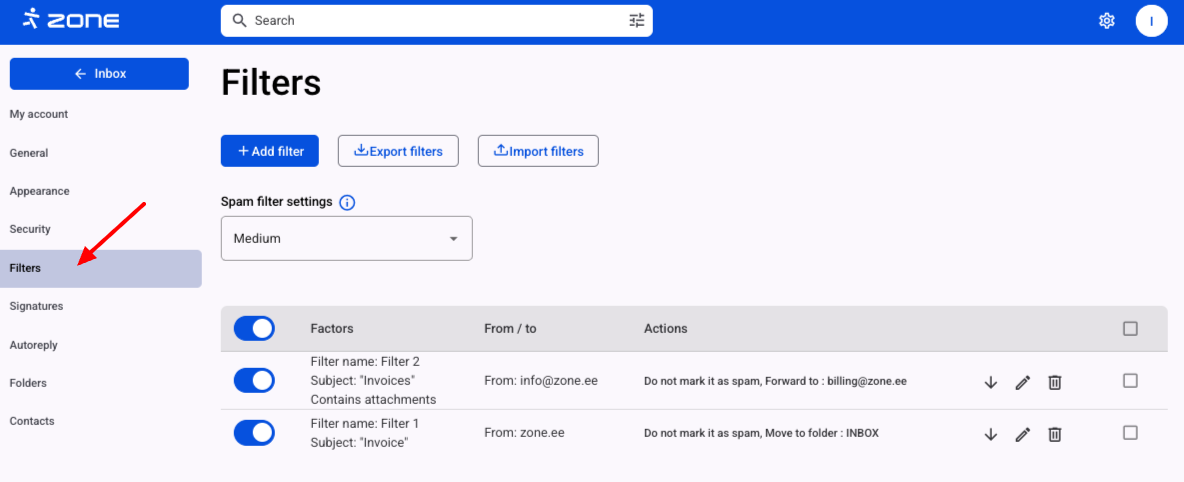Edit Filter 2 with the pencil icon

[1022, 382]
